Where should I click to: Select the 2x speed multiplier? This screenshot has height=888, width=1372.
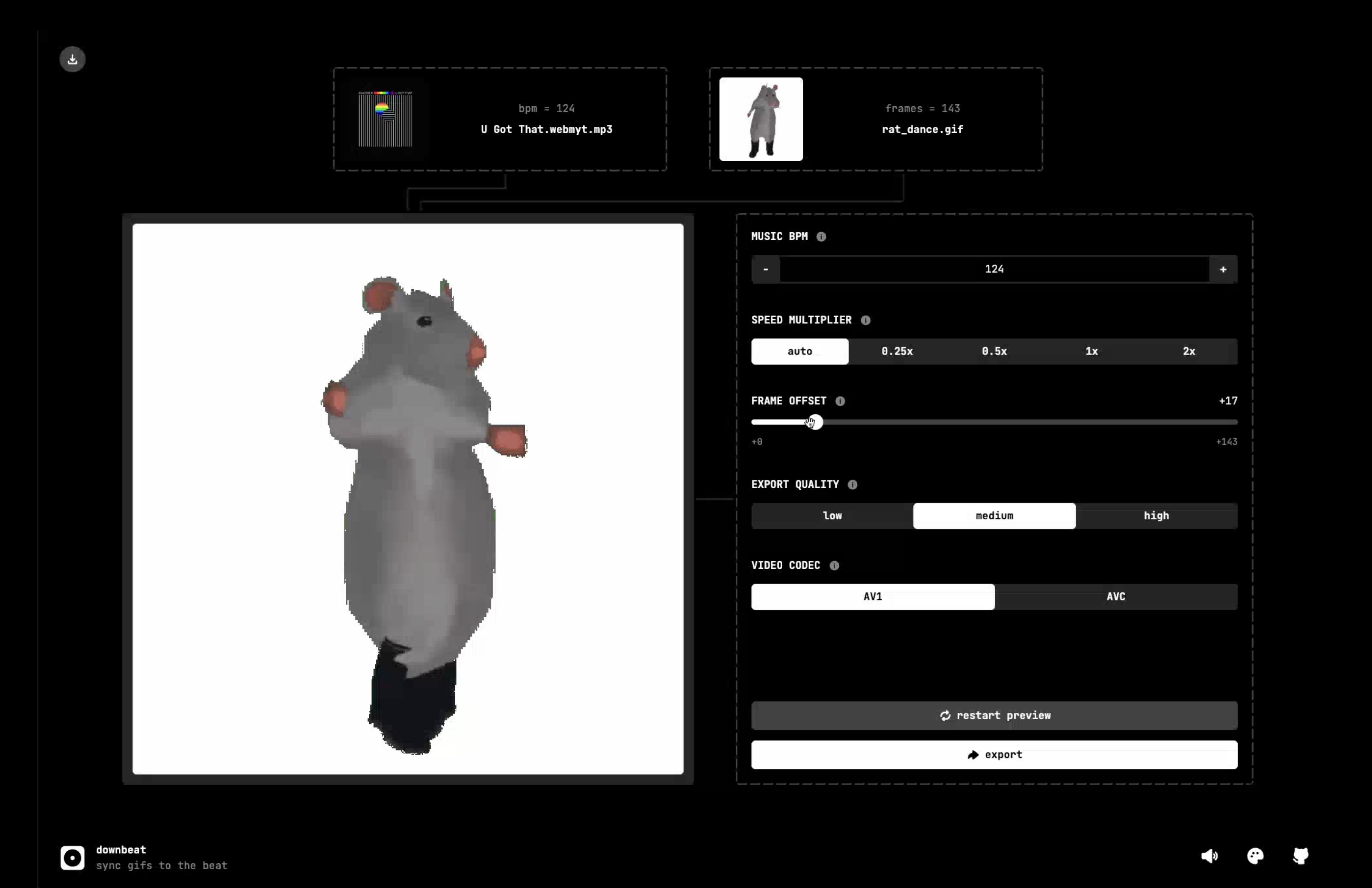pyautogui.click(x=1189, y=351)
